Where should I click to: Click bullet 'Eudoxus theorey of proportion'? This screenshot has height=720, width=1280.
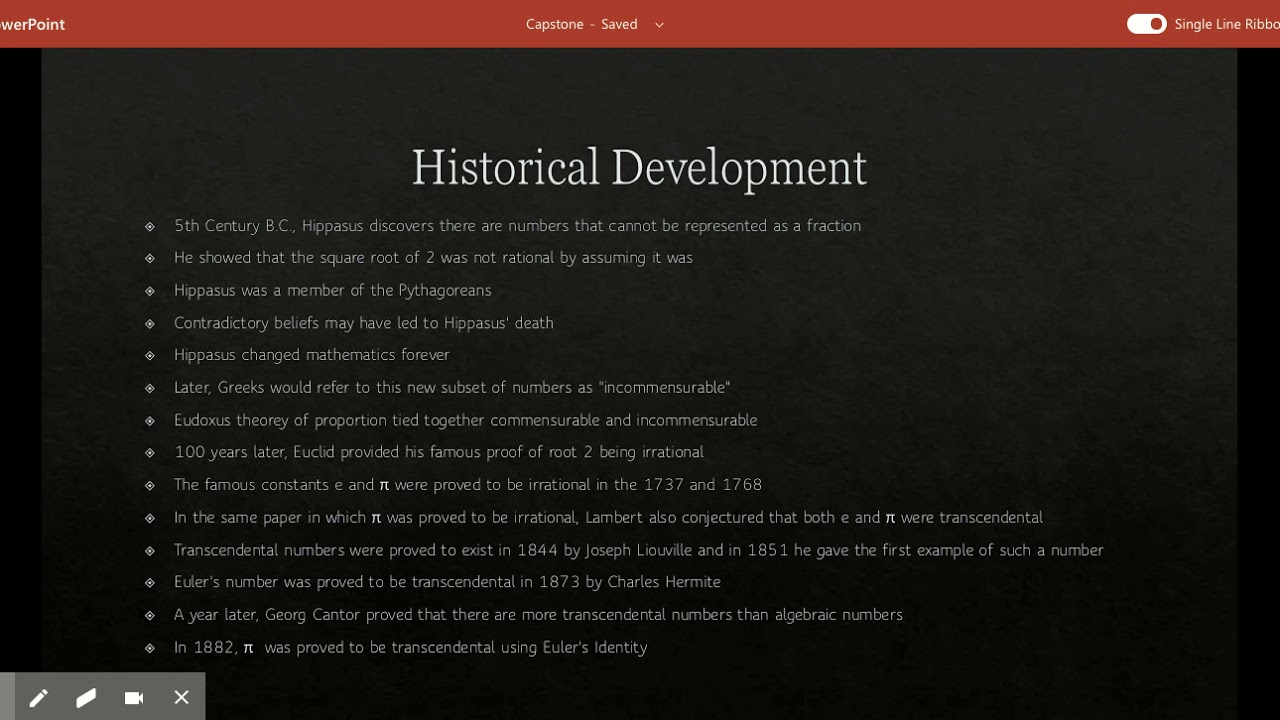[465, 420]
